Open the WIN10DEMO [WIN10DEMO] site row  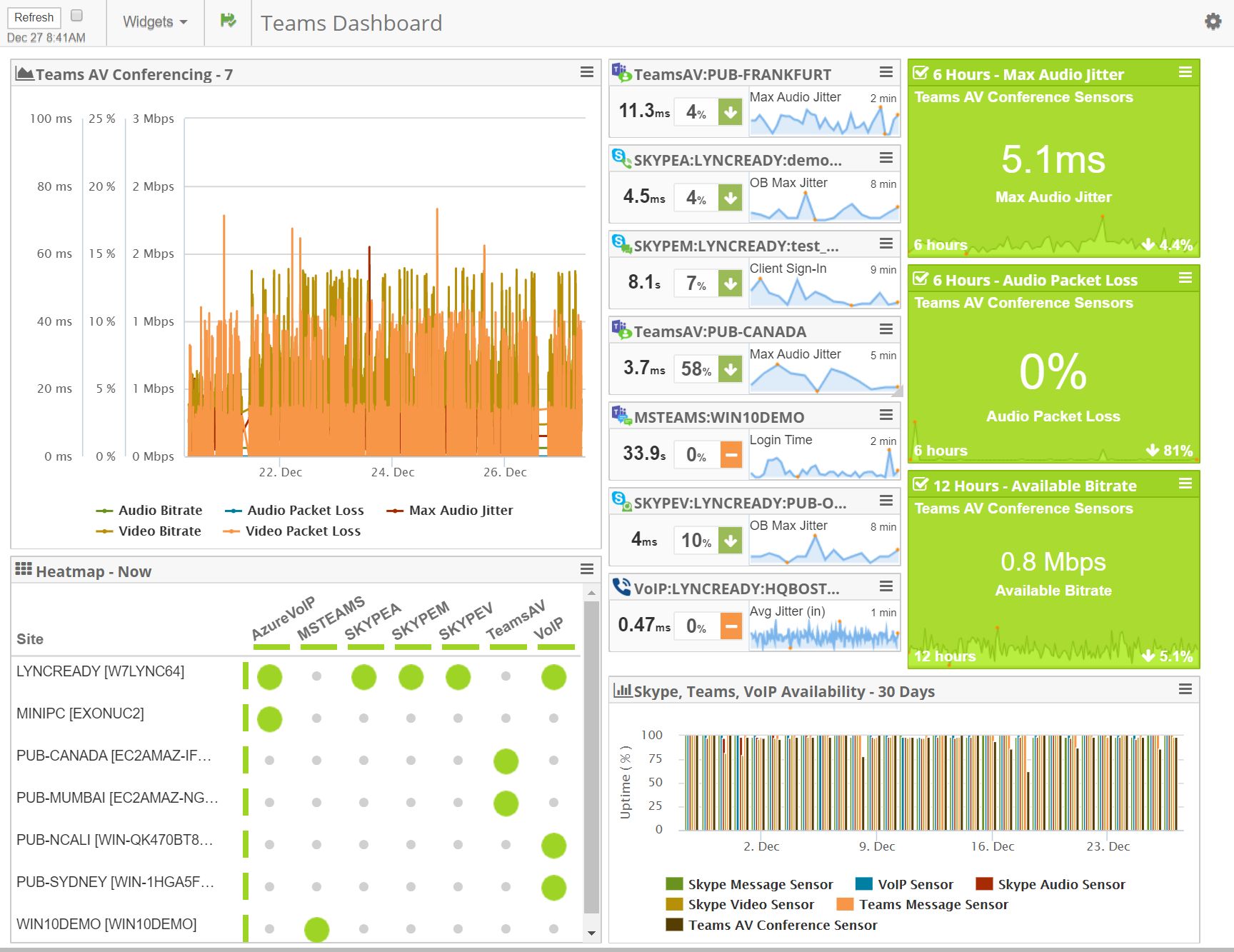(106, 924)
